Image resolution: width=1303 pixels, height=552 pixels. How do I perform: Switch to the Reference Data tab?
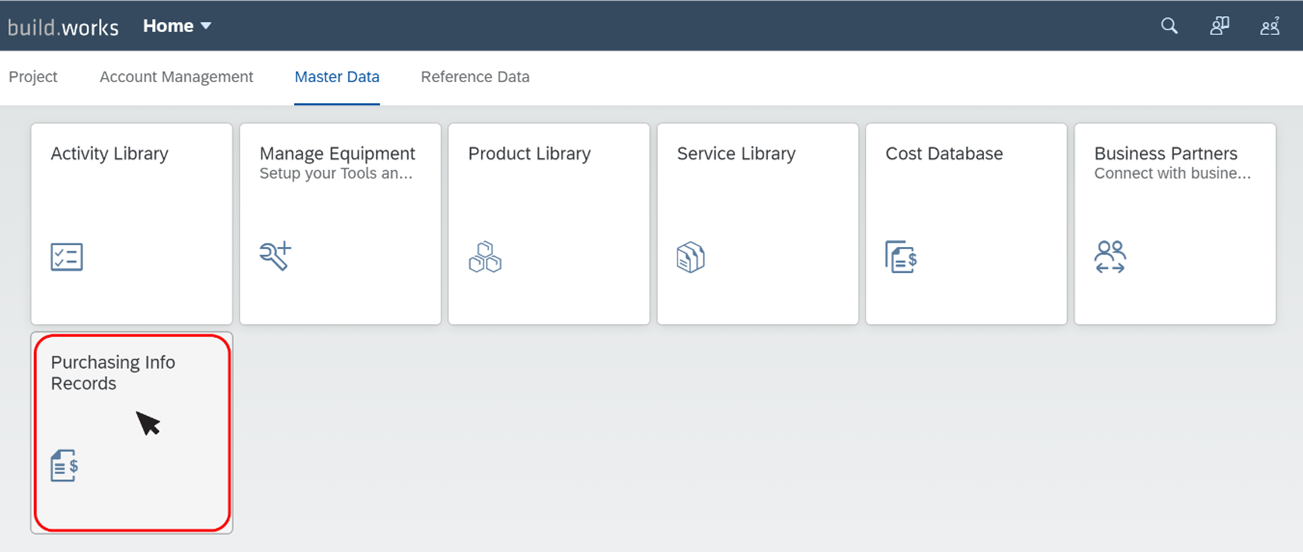click(475, 77)
